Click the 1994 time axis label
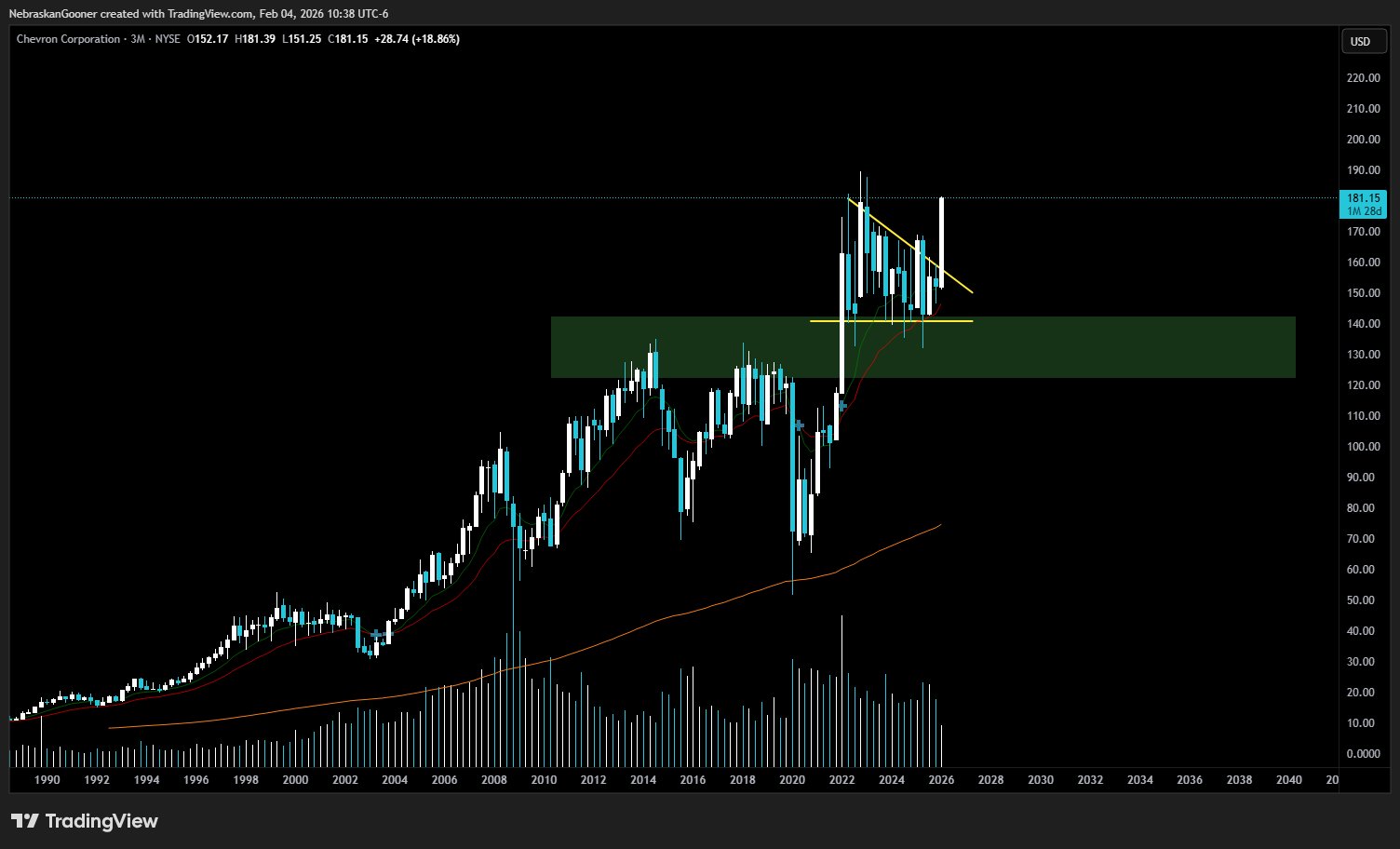The image size is (1400, 849). point(146,780)
